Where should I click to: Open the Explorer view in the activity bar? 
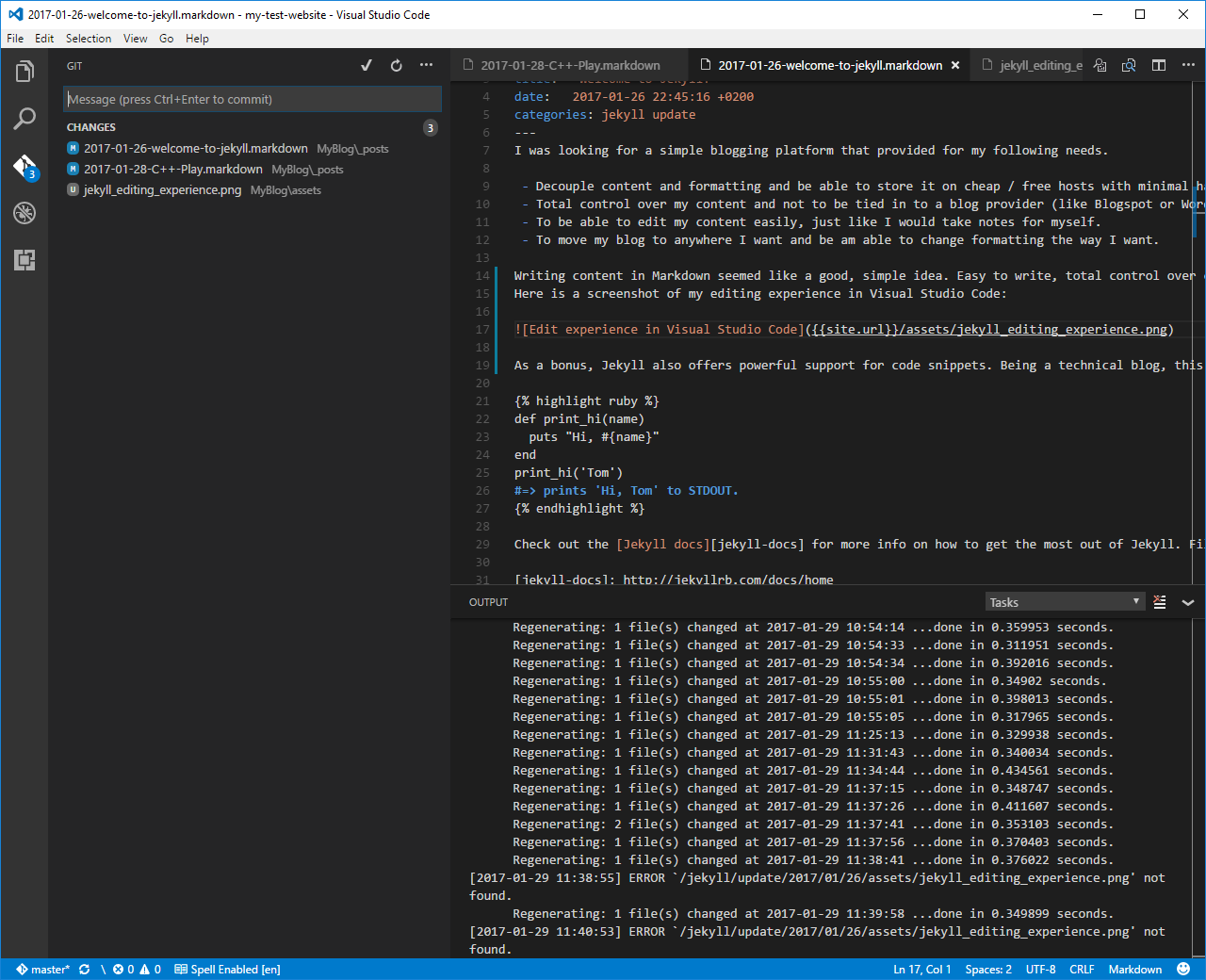24,72
